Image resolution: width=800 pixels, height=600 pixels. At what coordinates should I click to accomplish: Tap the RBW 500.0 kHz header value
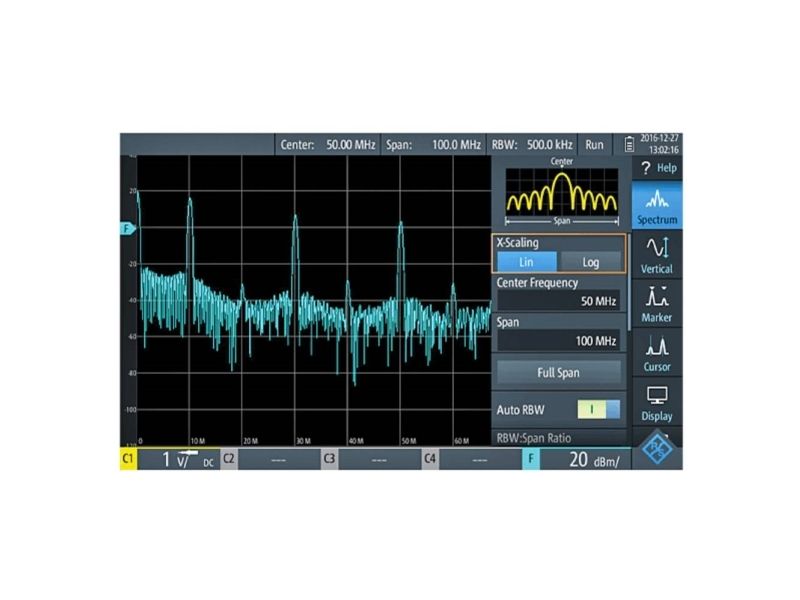(x=533, y=145)
